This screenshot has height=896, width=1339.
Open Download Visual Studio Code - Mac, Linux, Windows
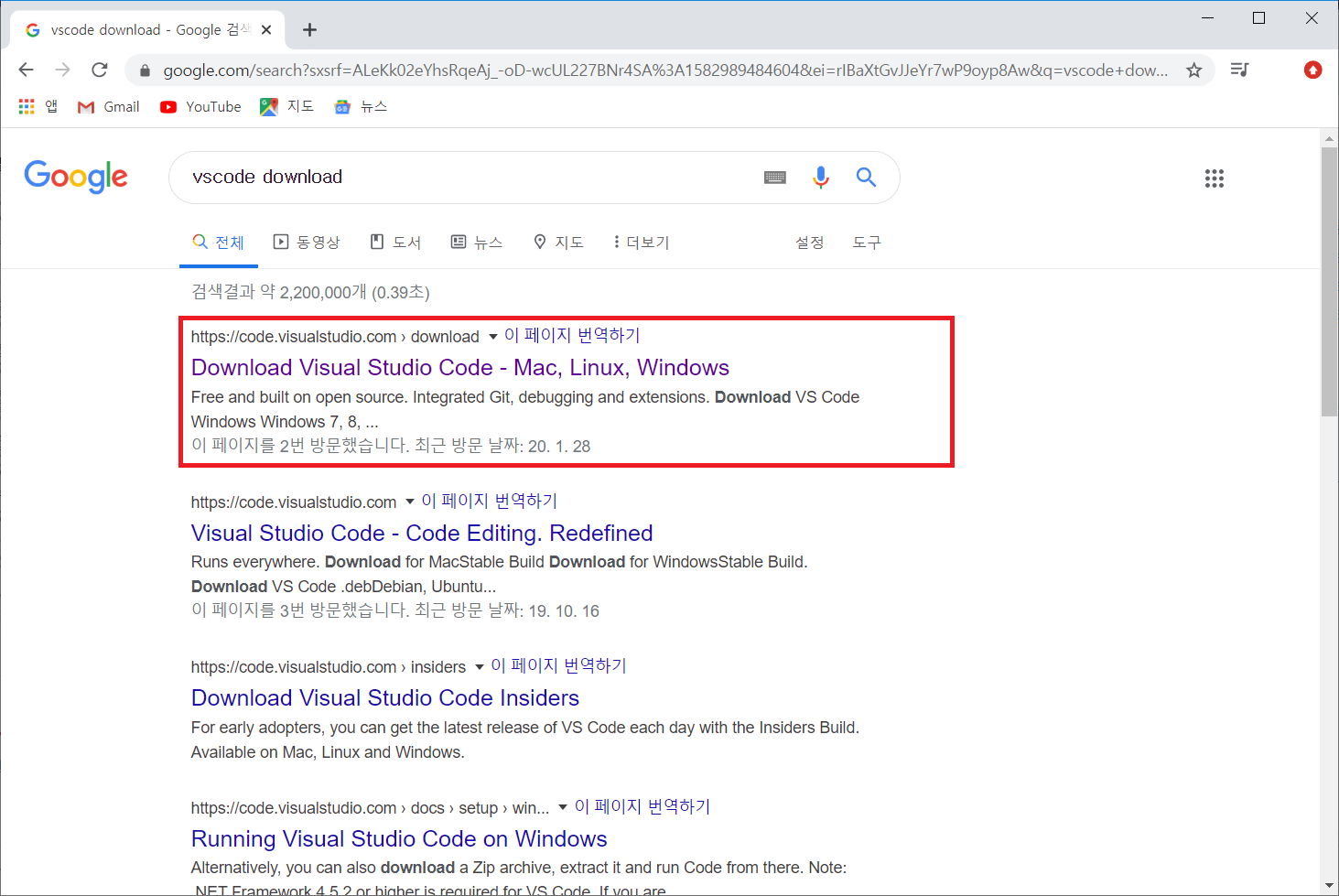(460, 368)
